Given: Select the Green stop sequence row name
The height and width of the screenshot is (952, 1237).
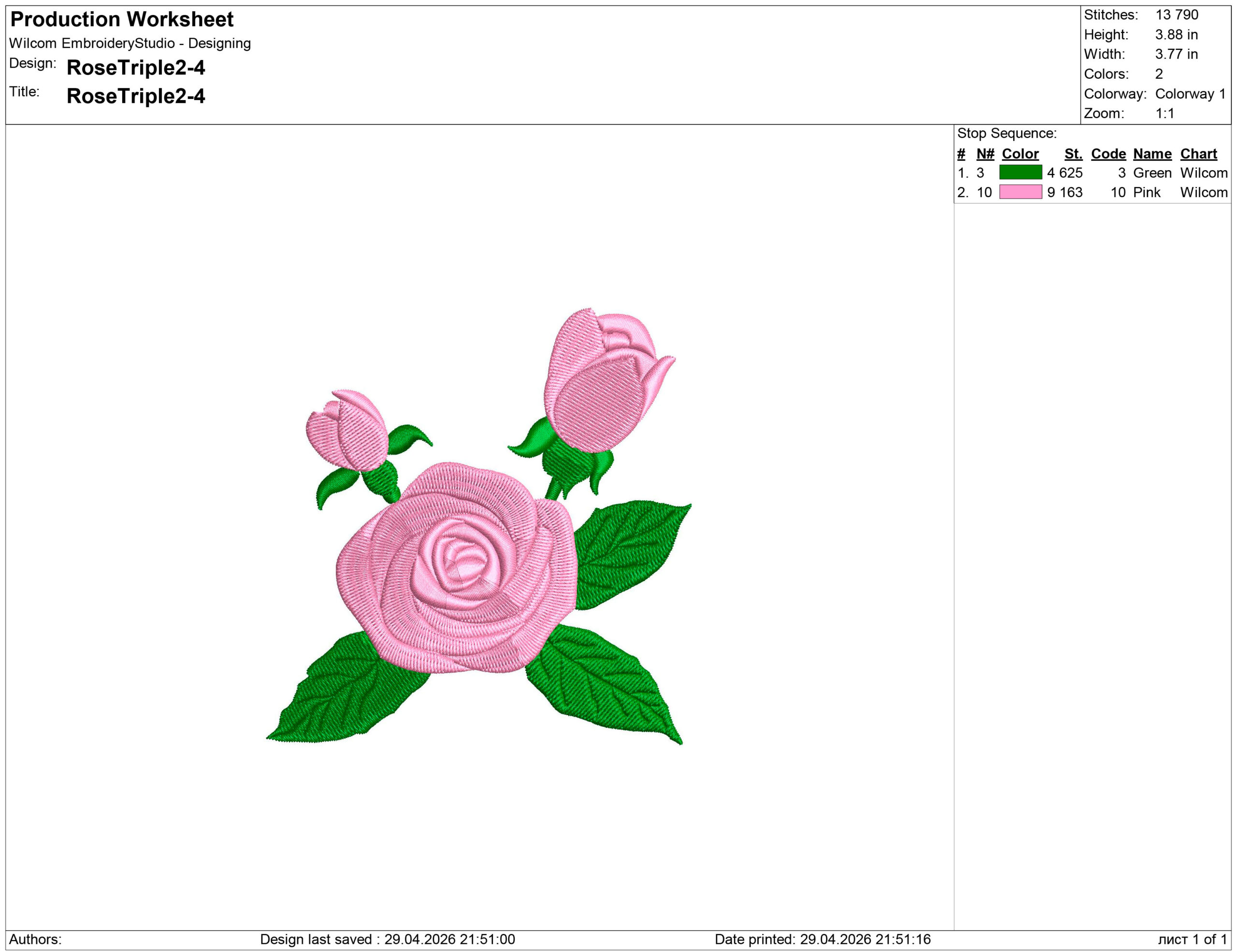Looking at the screenshot, I should [1152, 173].
